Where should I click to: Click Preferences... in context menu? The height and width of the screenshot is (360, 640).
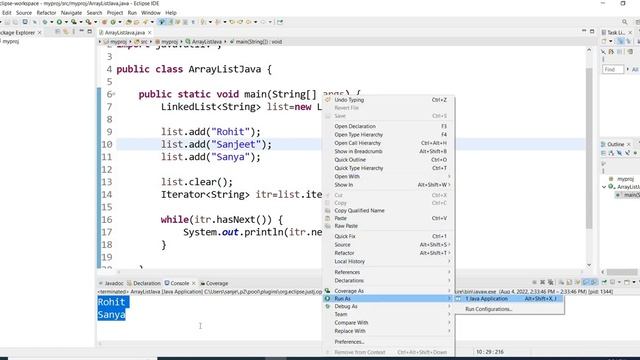tap(349, 342)
